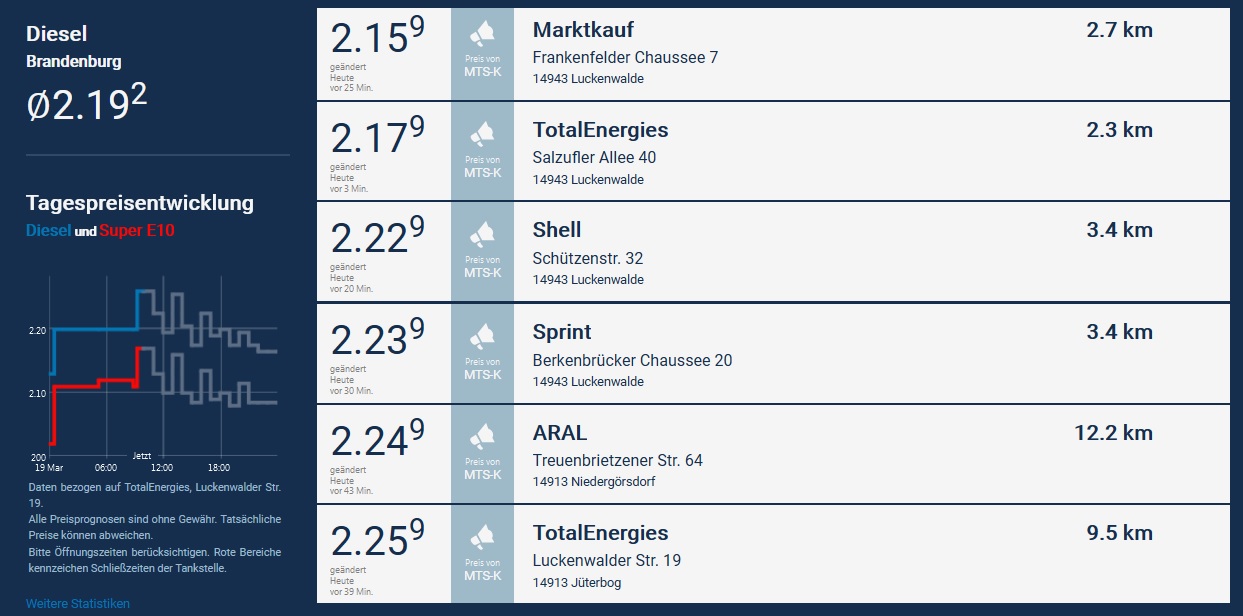Click the 2.17 price of TotalEnergies Luckenwalde
The height and width of the screenshot is (616, 1243).
click(x=378, y=138)
